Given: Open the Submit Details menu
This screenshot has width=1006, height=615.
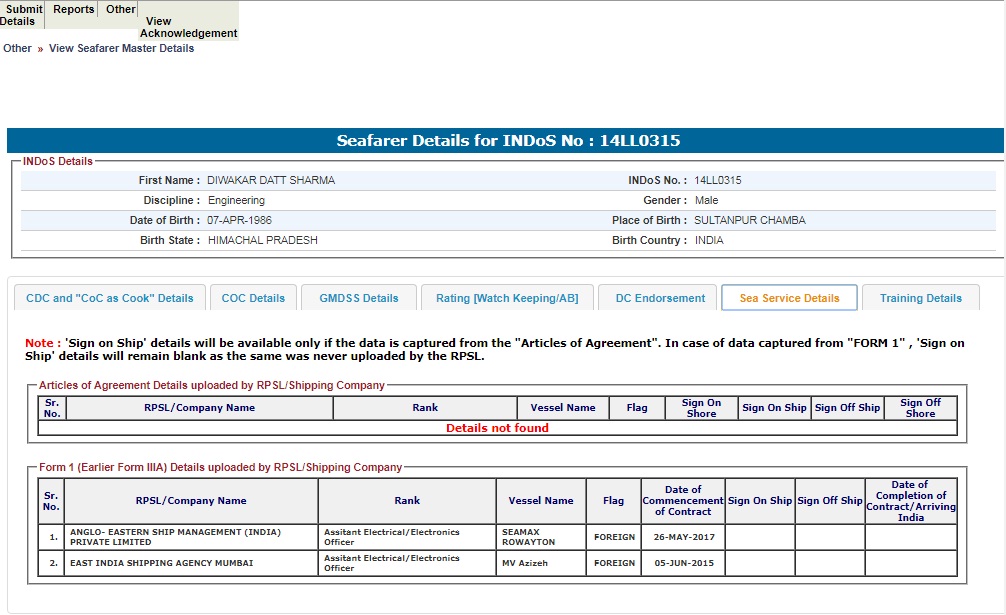Looking at the screenshot, I should (x=22, y=15).
